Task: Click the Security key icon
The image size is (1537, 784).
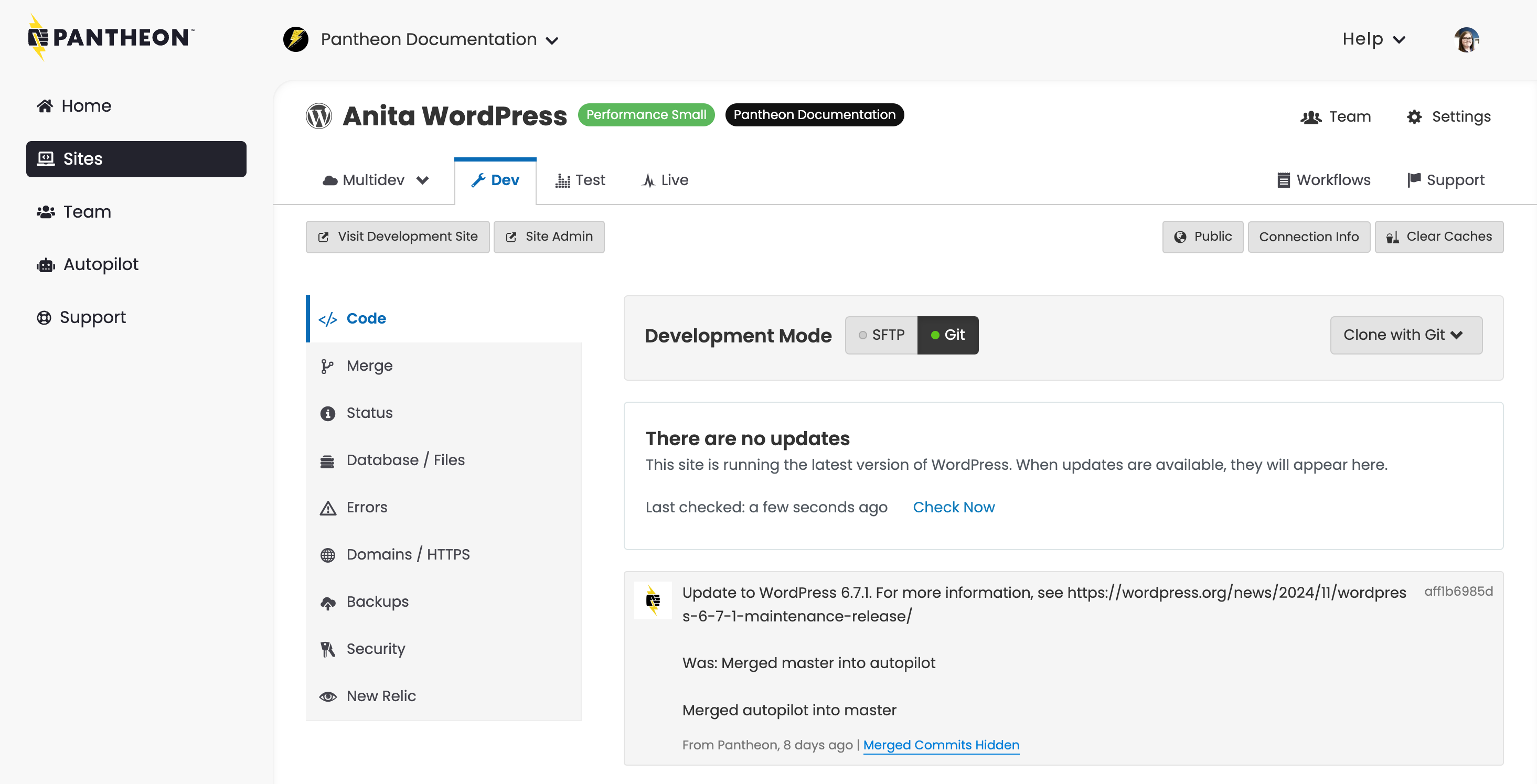Action: click(x=327, y=649)
